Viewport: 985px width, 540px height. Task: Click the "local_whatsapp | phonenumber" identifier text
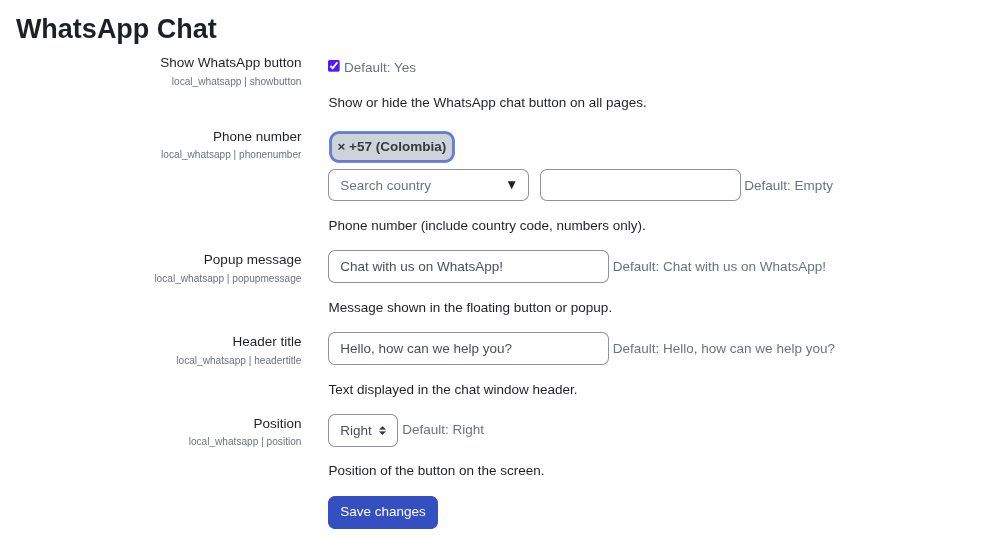point(231,155)
